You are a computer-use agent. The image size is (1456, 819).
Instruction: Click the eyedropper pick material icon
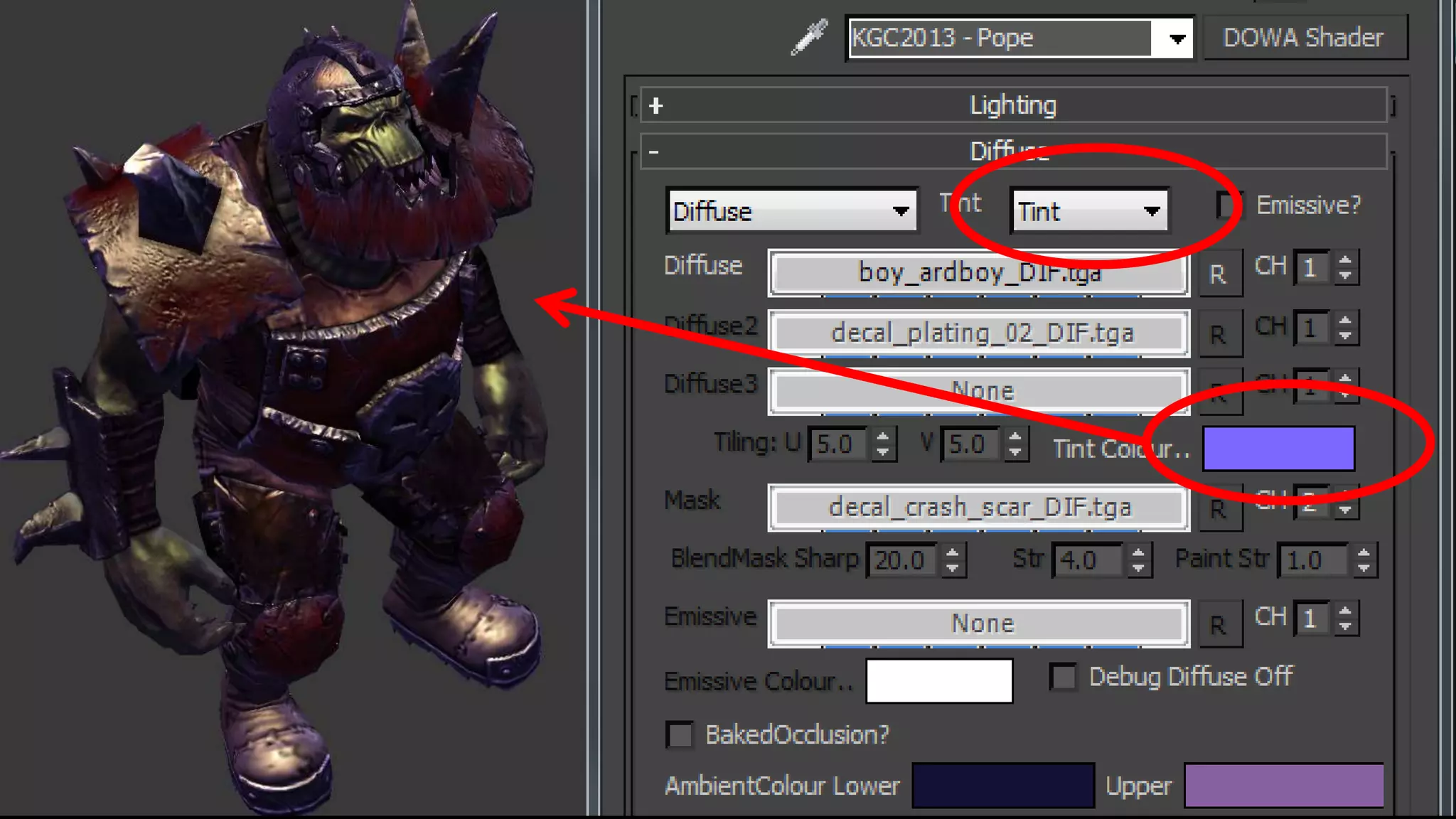(810, 37)
